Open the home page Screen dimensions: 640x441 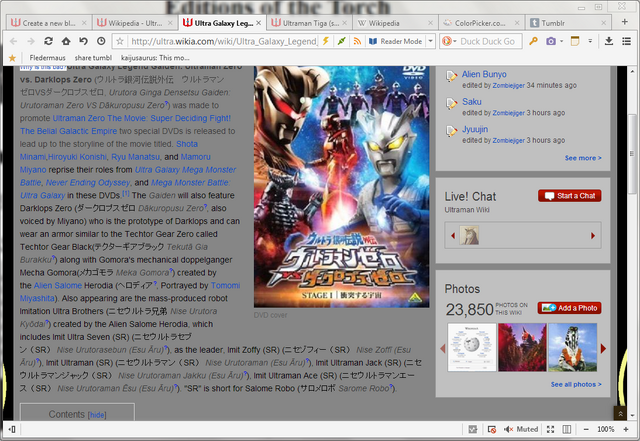pyautogui.click(x=66, y=41)
